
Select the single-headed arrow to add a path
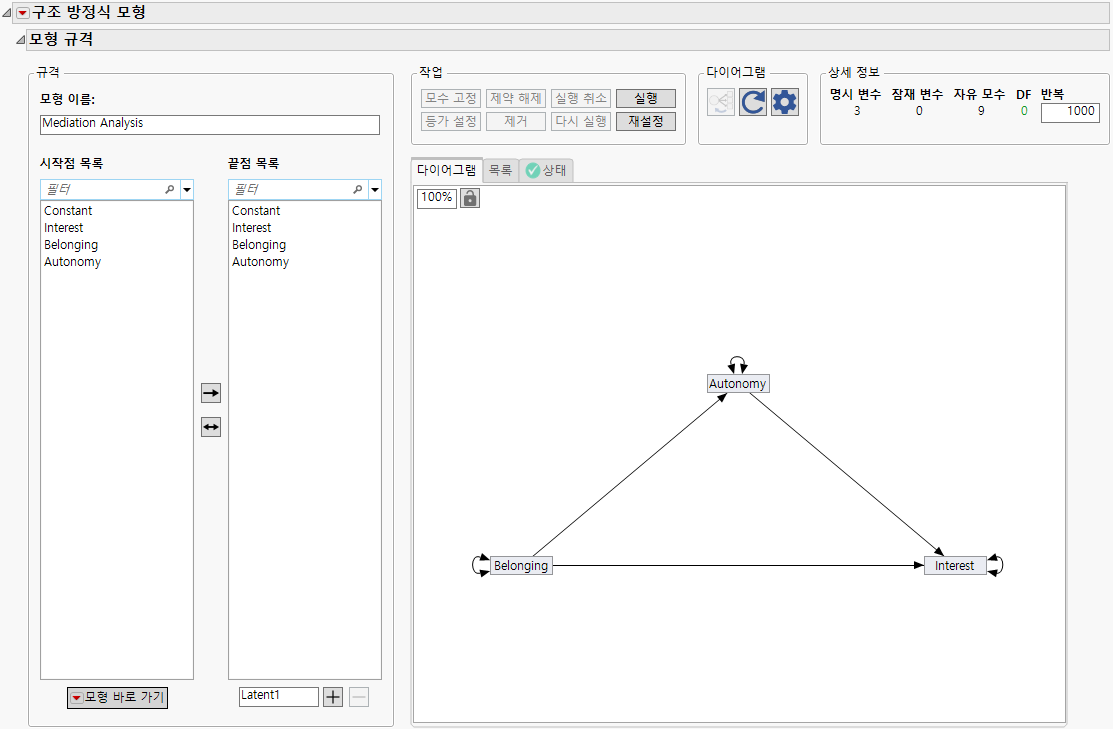pos(211,392)
